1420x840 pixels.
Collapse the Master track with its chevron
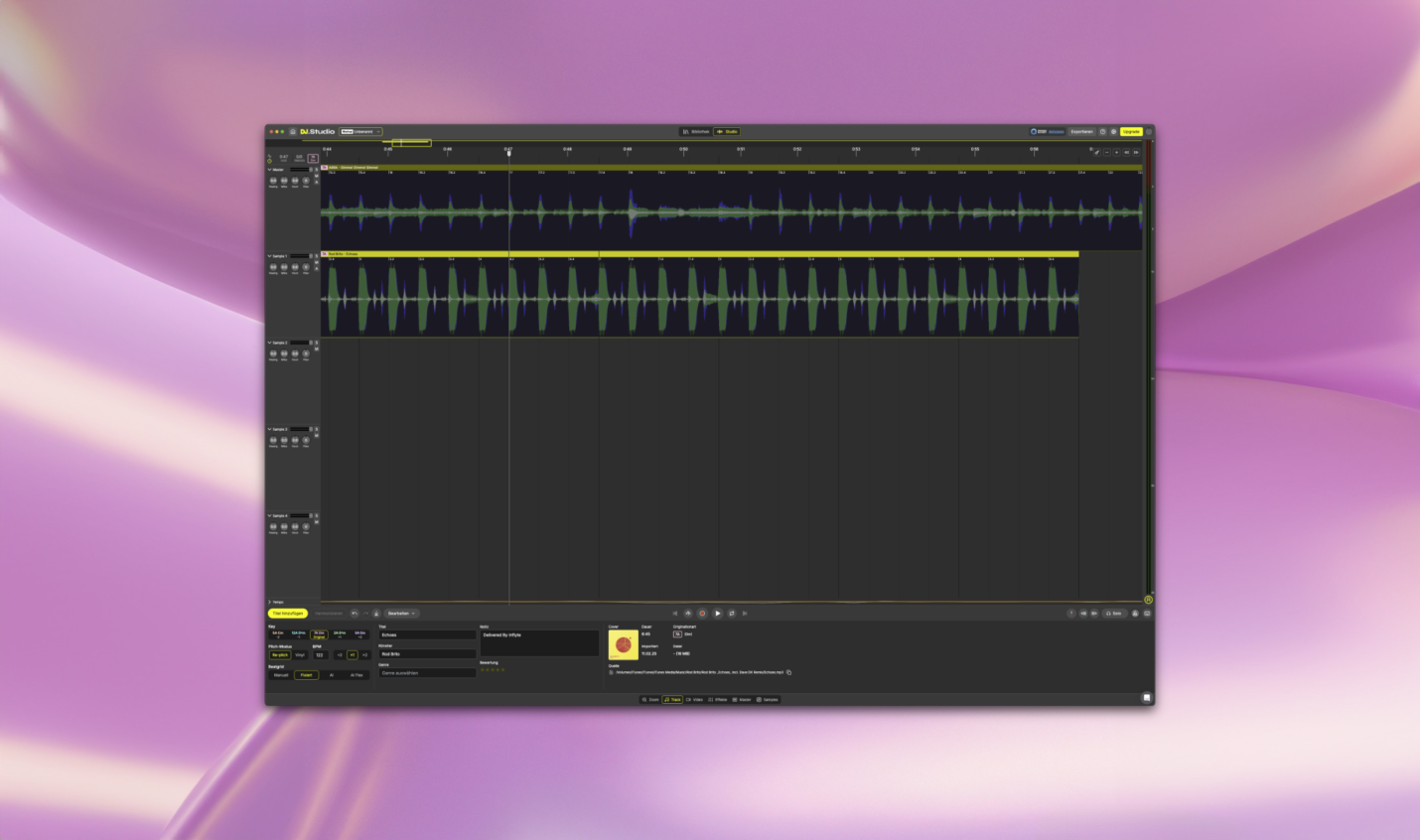269,169
